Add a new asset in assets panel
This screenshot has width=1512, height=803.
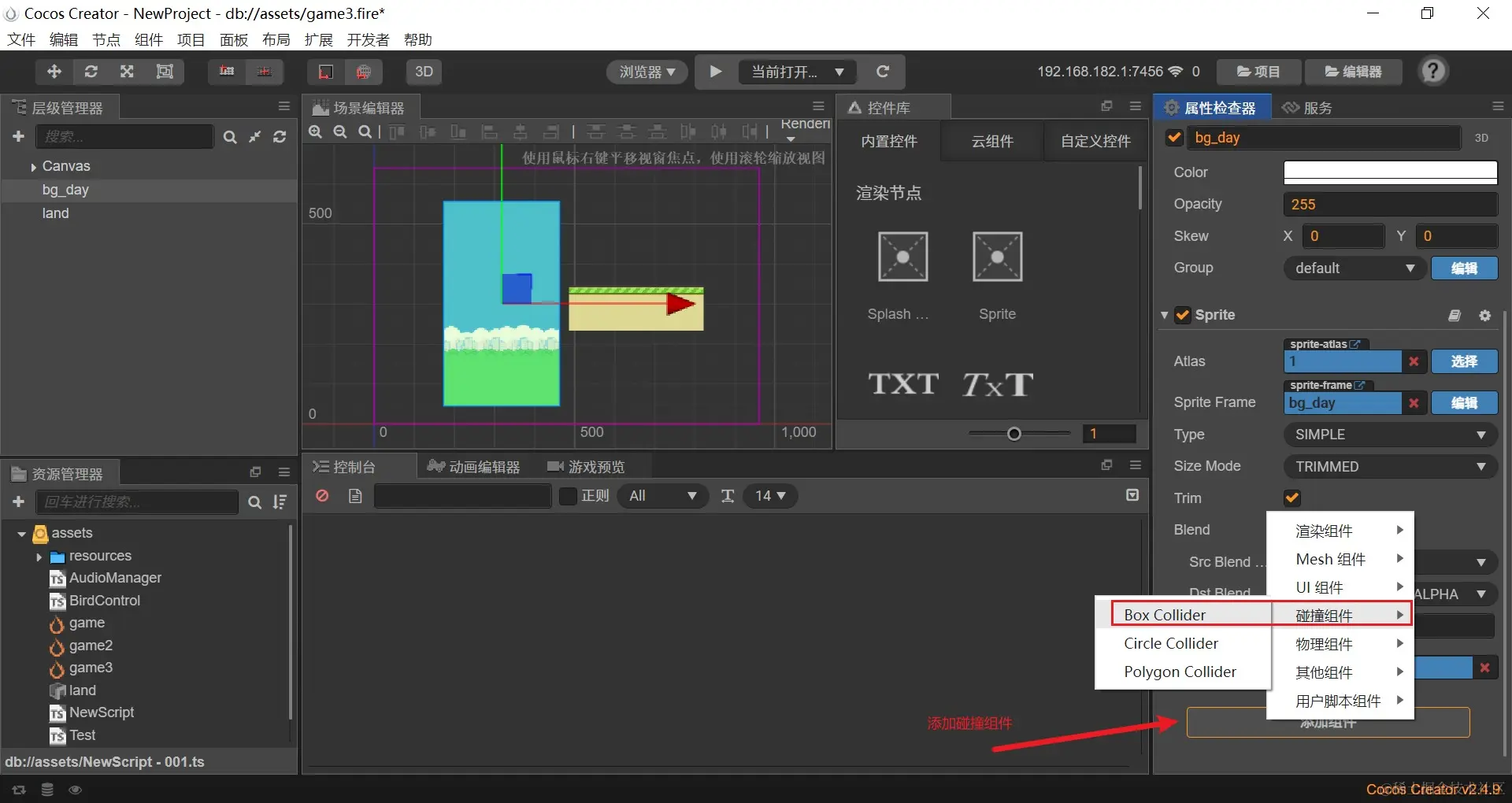tap(19, 501)
